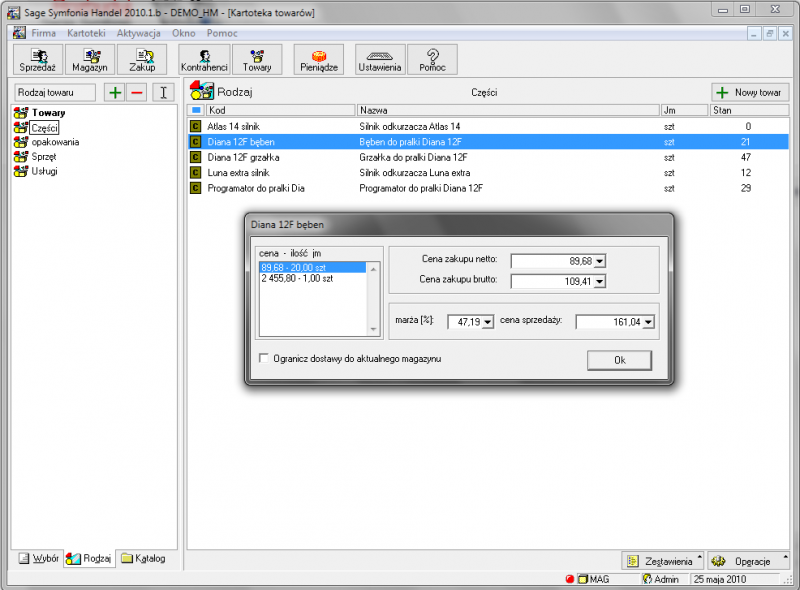This screenshot has height=590, width=800.
Task: Click the MAG warehouse status entry
Action: [x=594, y=579]
